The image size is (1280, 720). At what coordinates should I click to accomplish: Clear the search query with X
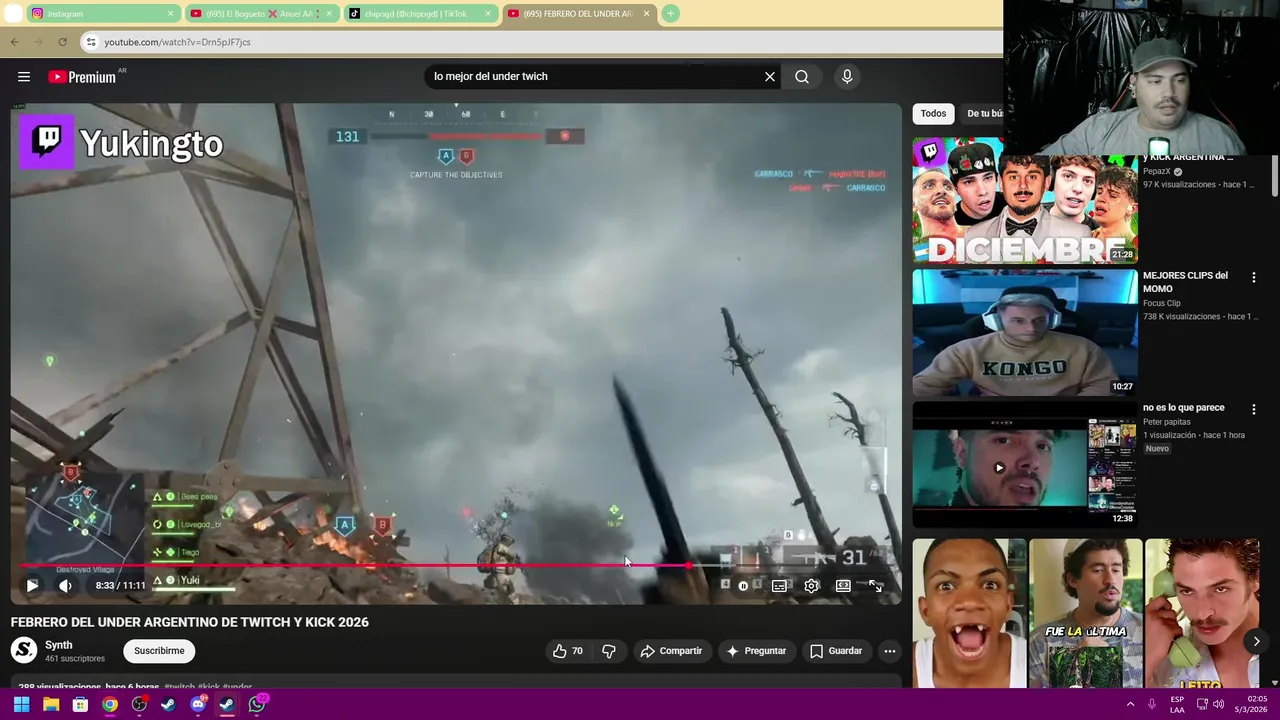[770, 77]
